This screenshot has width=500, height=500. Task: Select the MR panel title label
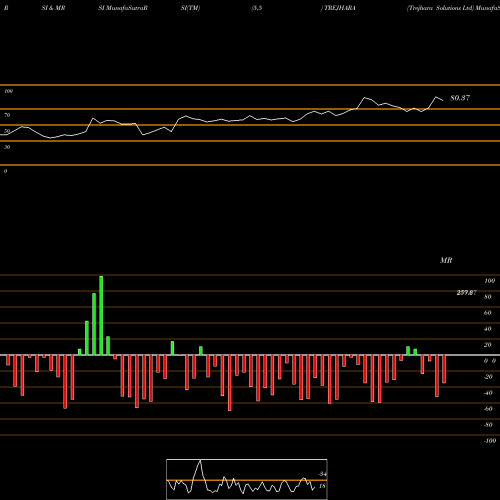click(446, 260)
